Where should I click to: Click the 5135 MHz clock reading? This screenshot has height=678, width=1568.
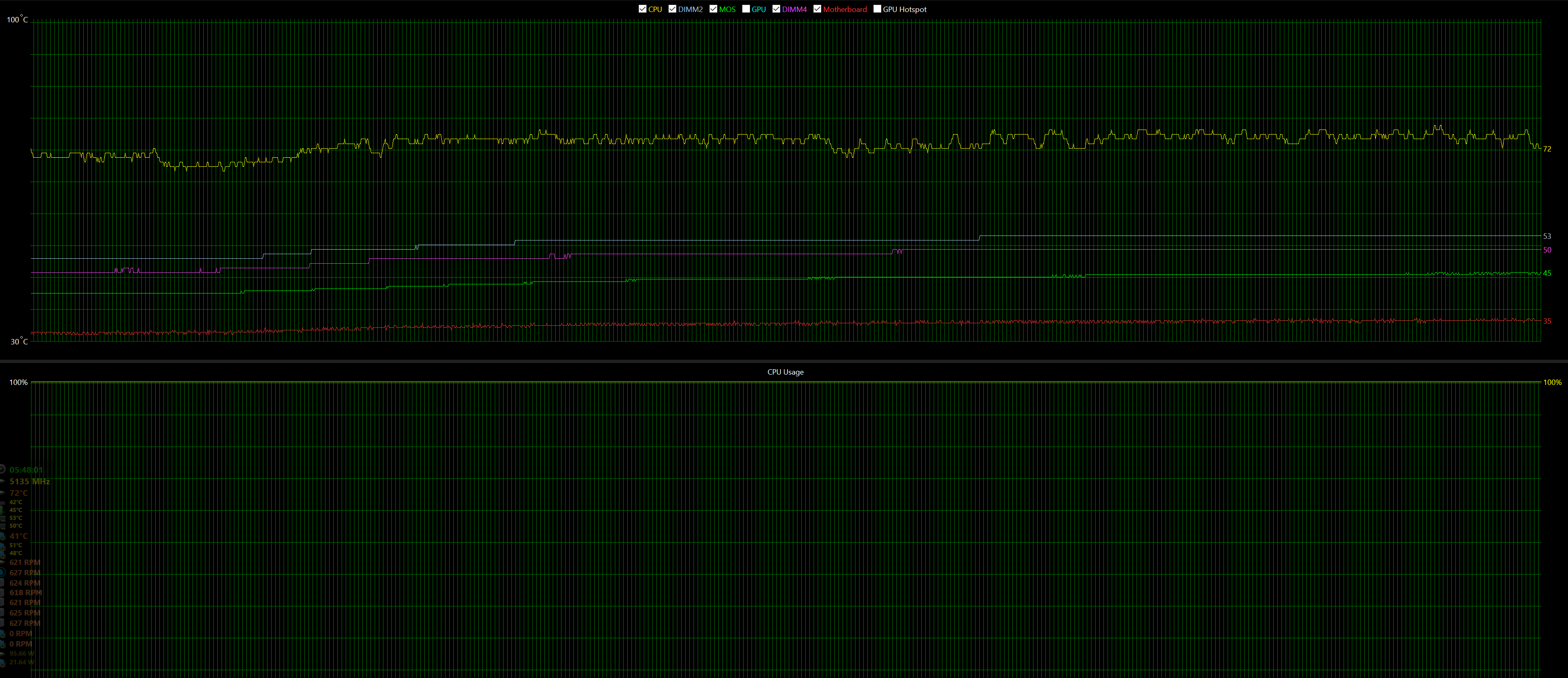pyautogui.click(x=29, y=481)
